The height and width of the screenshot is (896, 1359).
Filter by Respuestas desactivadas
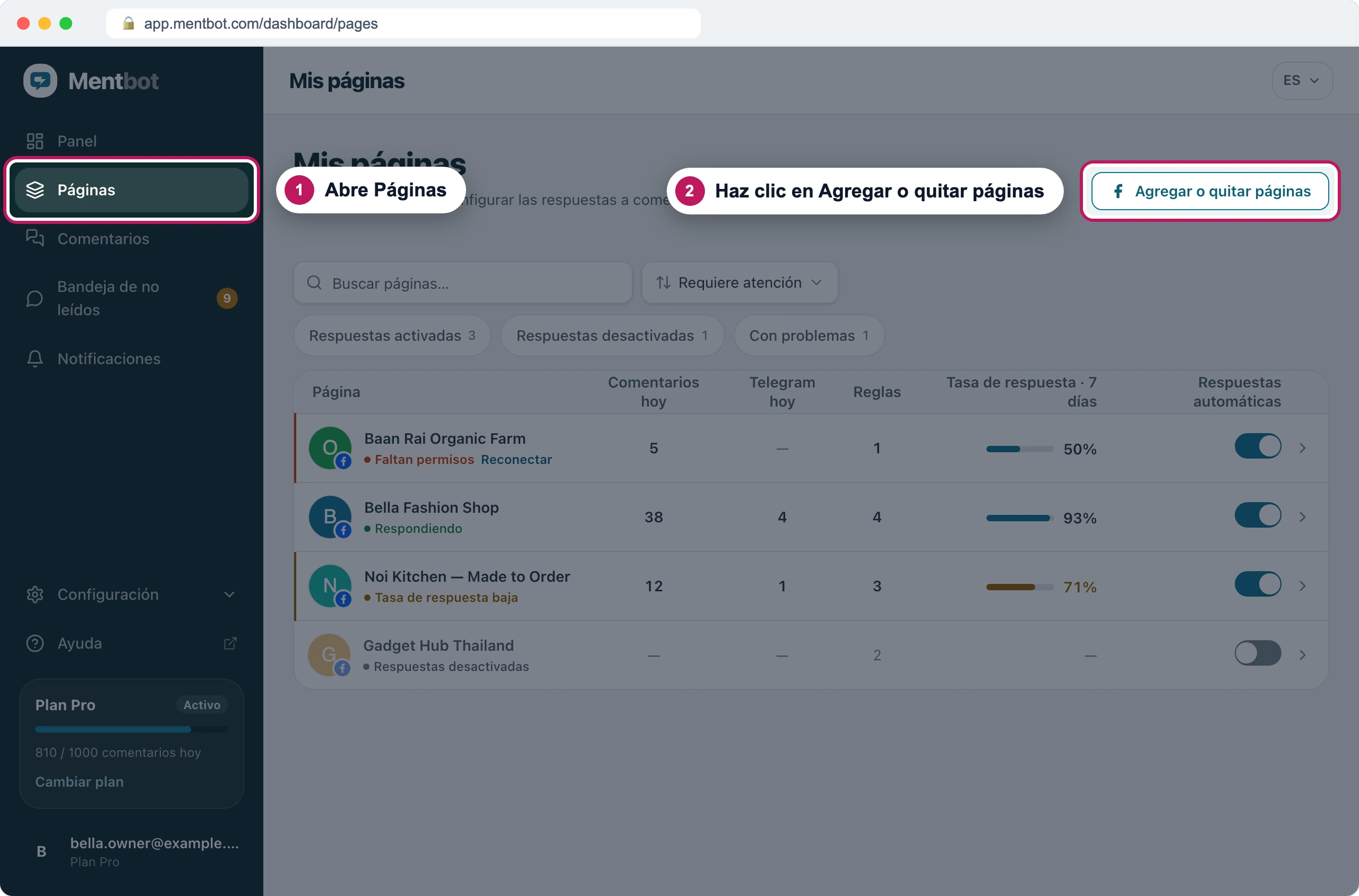tap(612, 335)
